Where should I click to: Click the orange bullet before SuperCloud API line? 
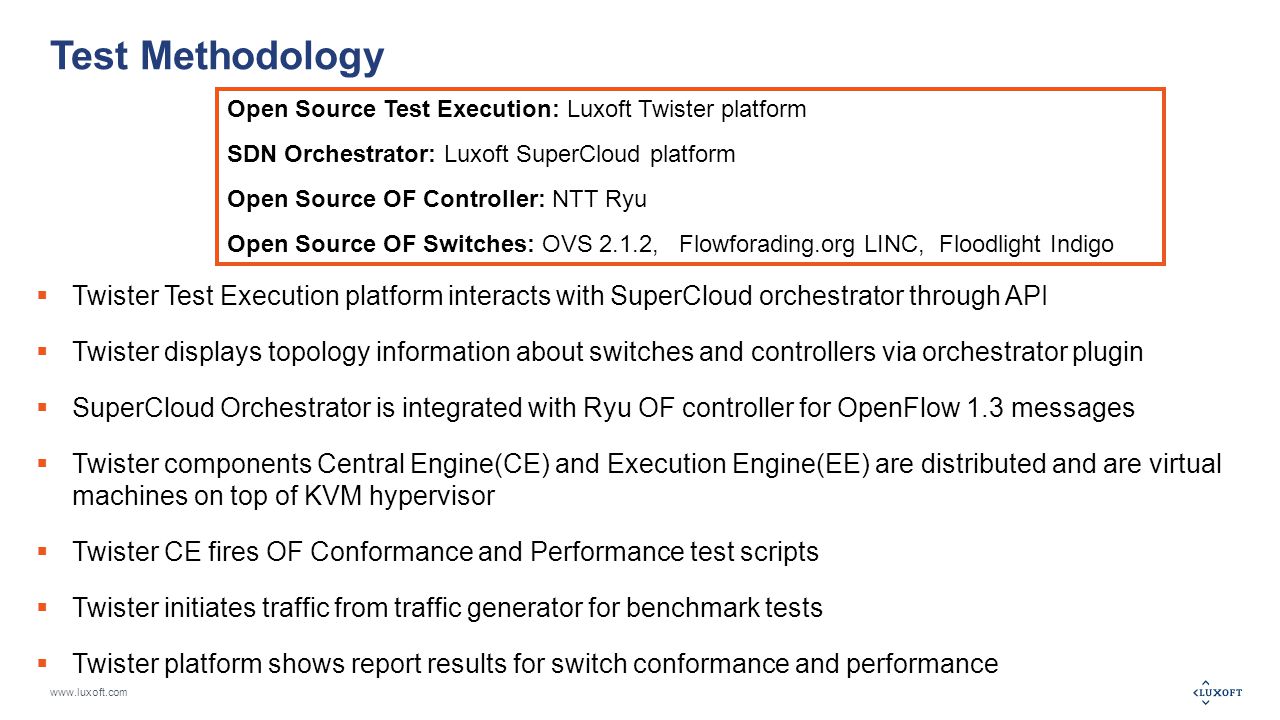(42, 295)
